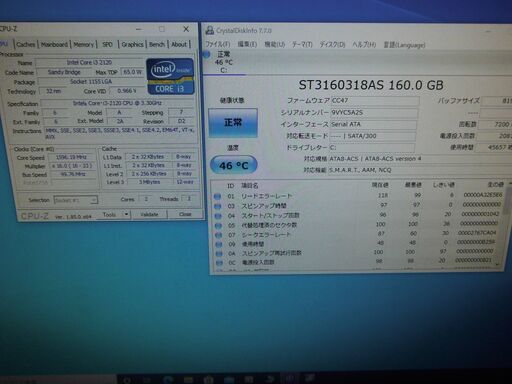Click the Close button in CPU-Z footer
This screenshot has height=384, width=512.
[185, 214]
